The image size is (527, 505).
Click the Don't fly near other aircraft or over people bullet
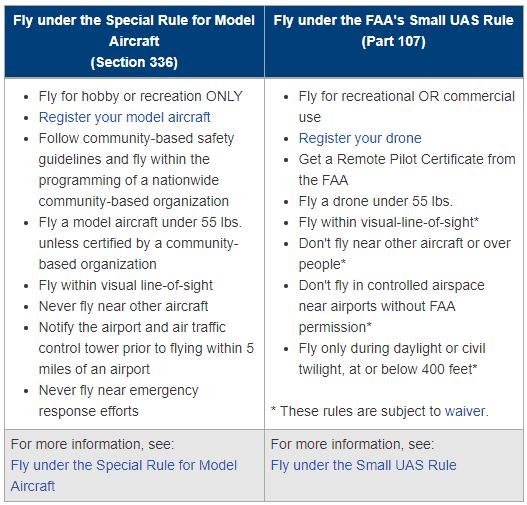click(x=405, y=254)
